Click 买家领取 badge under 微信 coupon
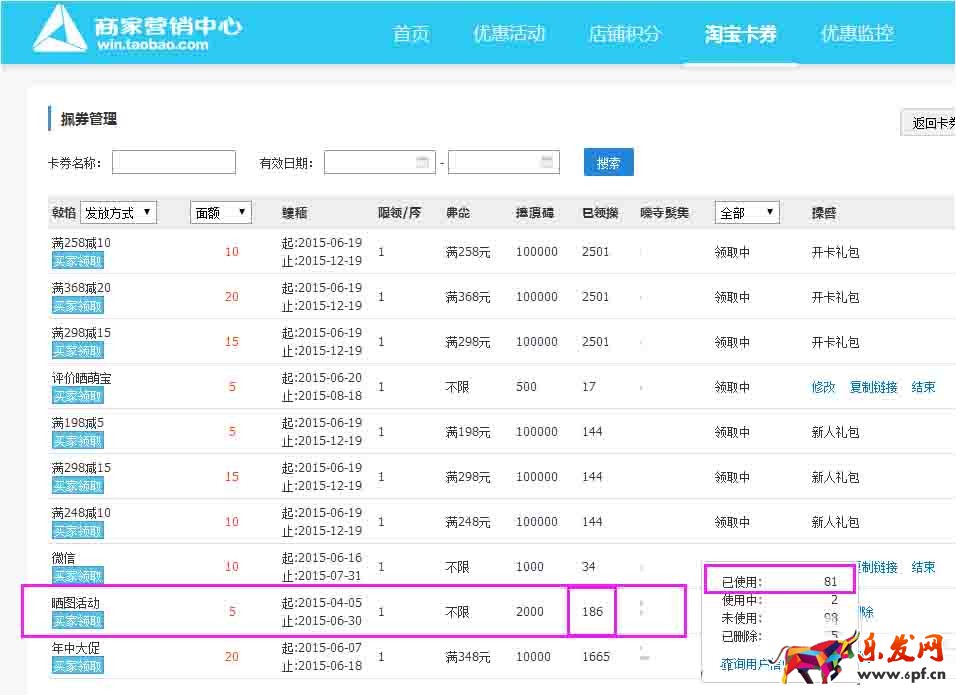 [77, 576]
